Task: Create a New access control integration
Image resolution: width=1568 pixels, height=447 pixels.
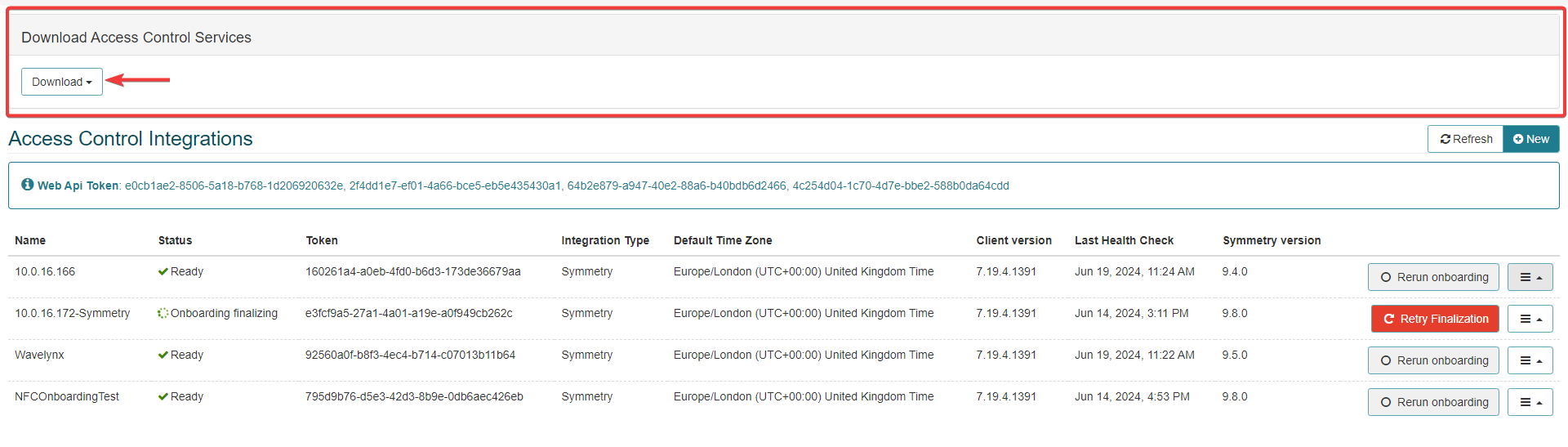Action: pyautogui.click(x=1530, y=139)
